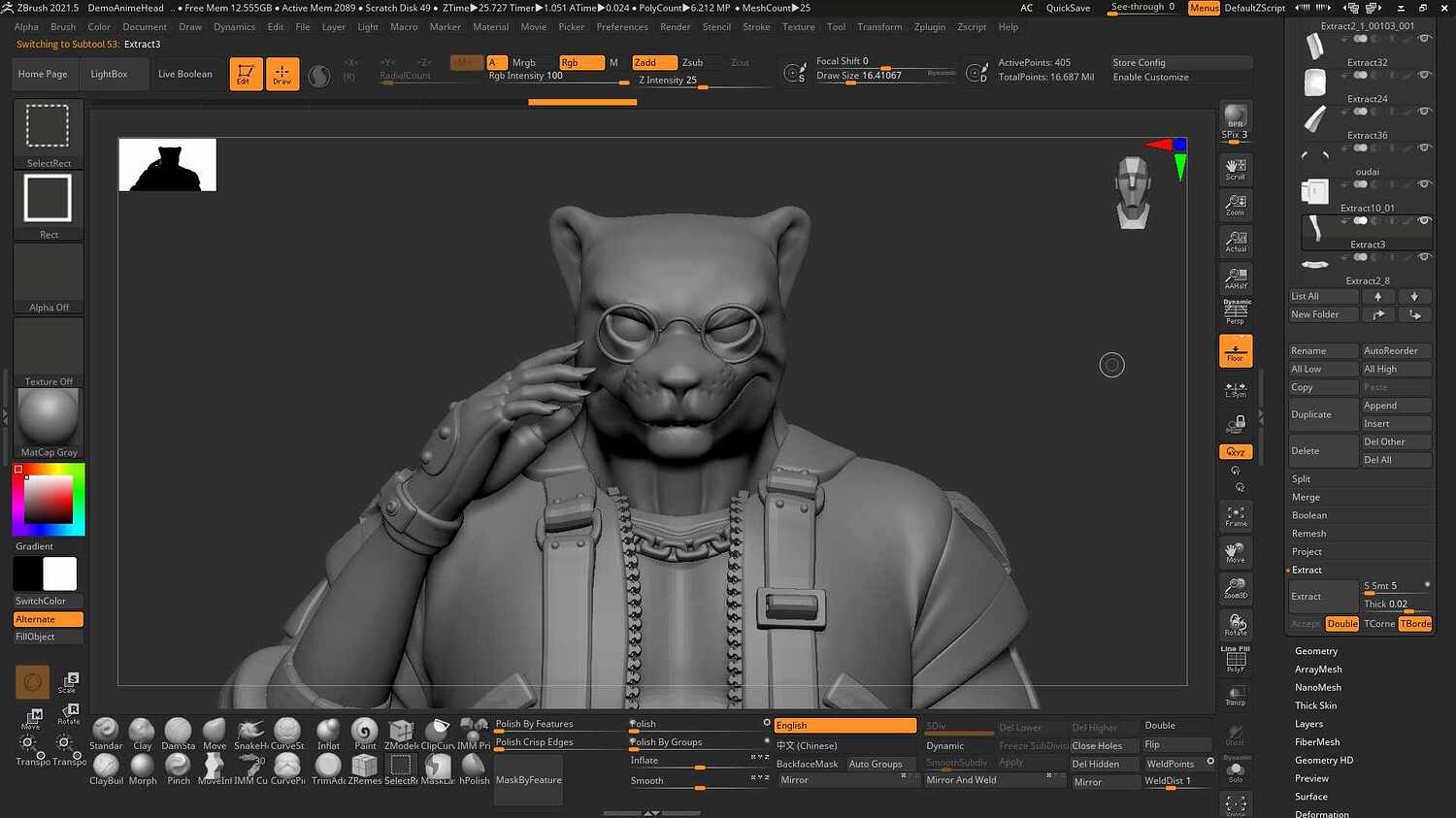Click the AAHalf icon on the right shelf
This screenshot has height=818, width=1456.
[1235, 277]
